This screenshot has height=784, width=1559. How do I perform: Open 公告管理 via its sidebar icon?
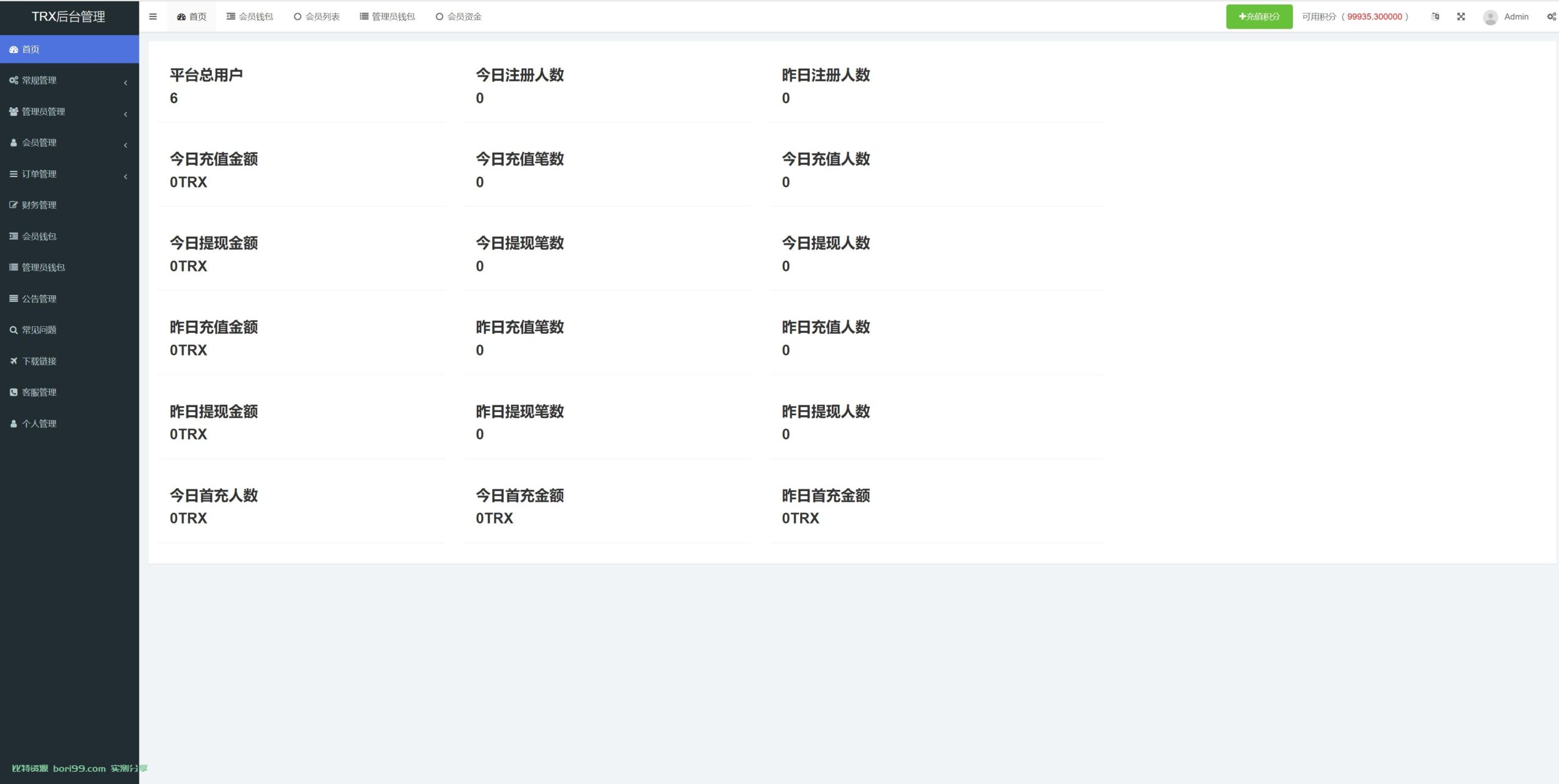[x=13, y=299]
